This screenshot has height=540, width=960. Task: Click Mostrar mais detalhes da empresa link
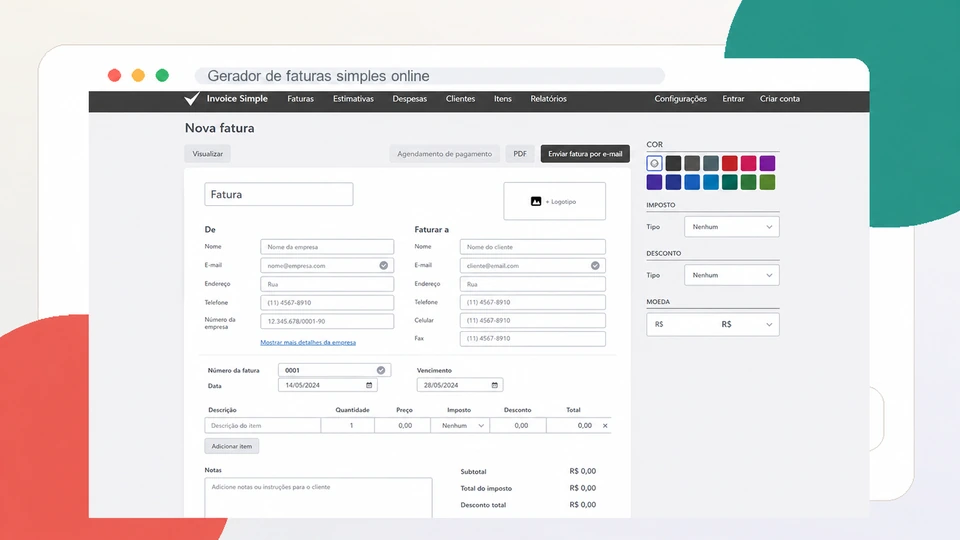click(x=308, y=342)
